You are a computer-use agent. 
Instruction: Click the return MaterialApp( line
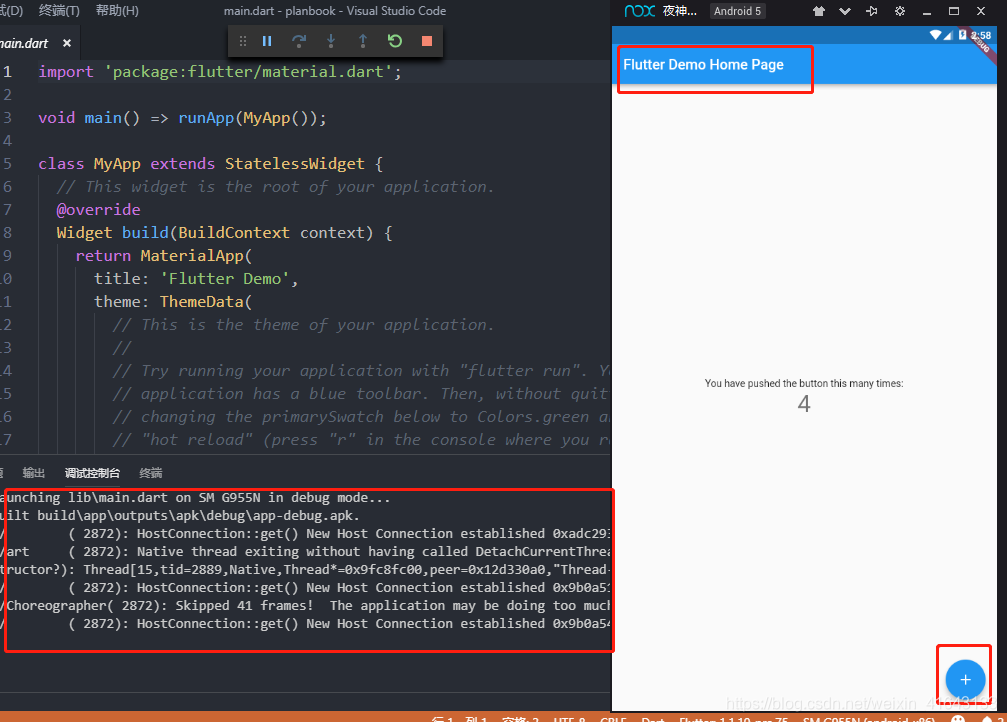point(164,256)
